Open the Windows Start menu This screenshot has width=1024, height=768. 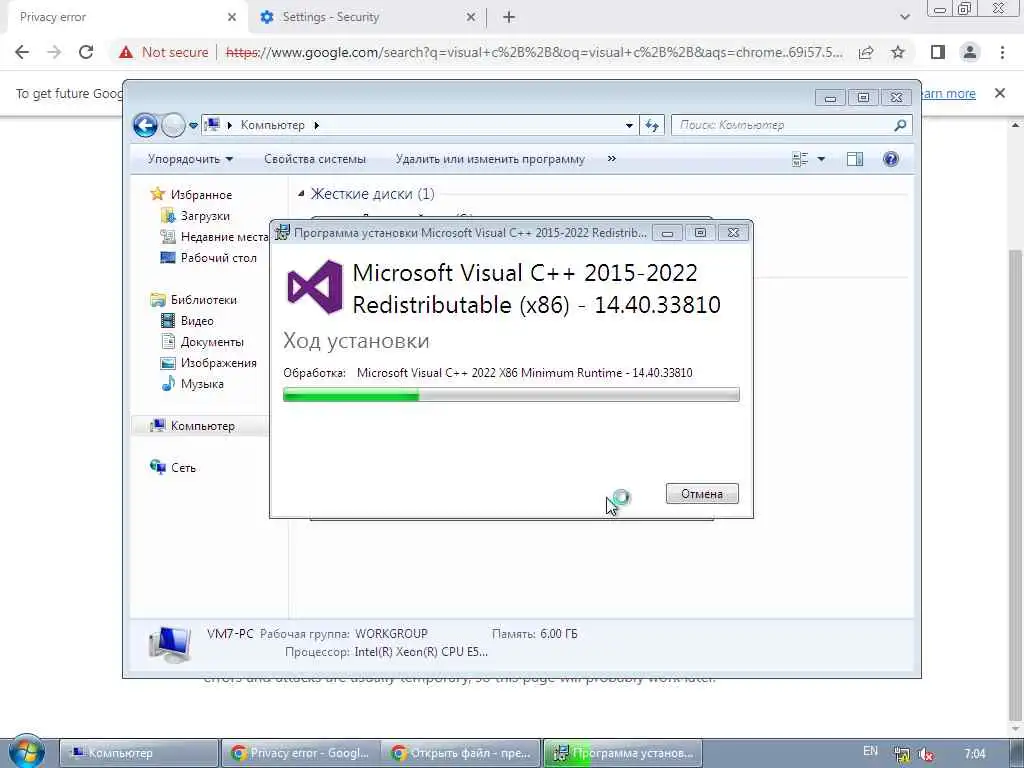tap(26, 752)
